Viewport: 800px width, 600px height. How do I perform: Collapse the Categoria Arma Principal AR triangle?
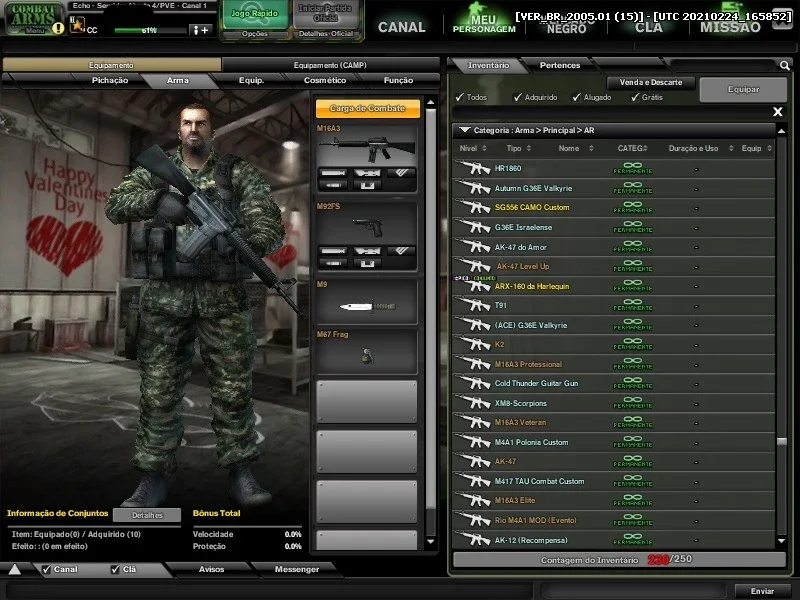464,130
